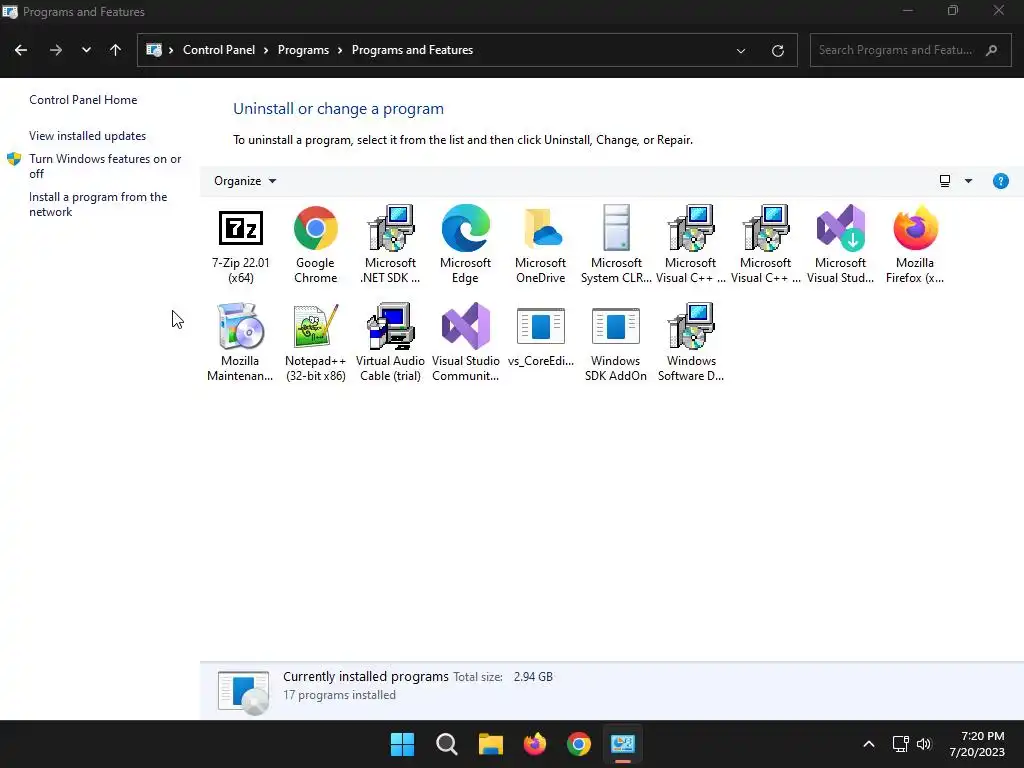Viewport: 1024px width, 768px height.
Task: Refresh the Programs and Features list
Action: (778, 50)
